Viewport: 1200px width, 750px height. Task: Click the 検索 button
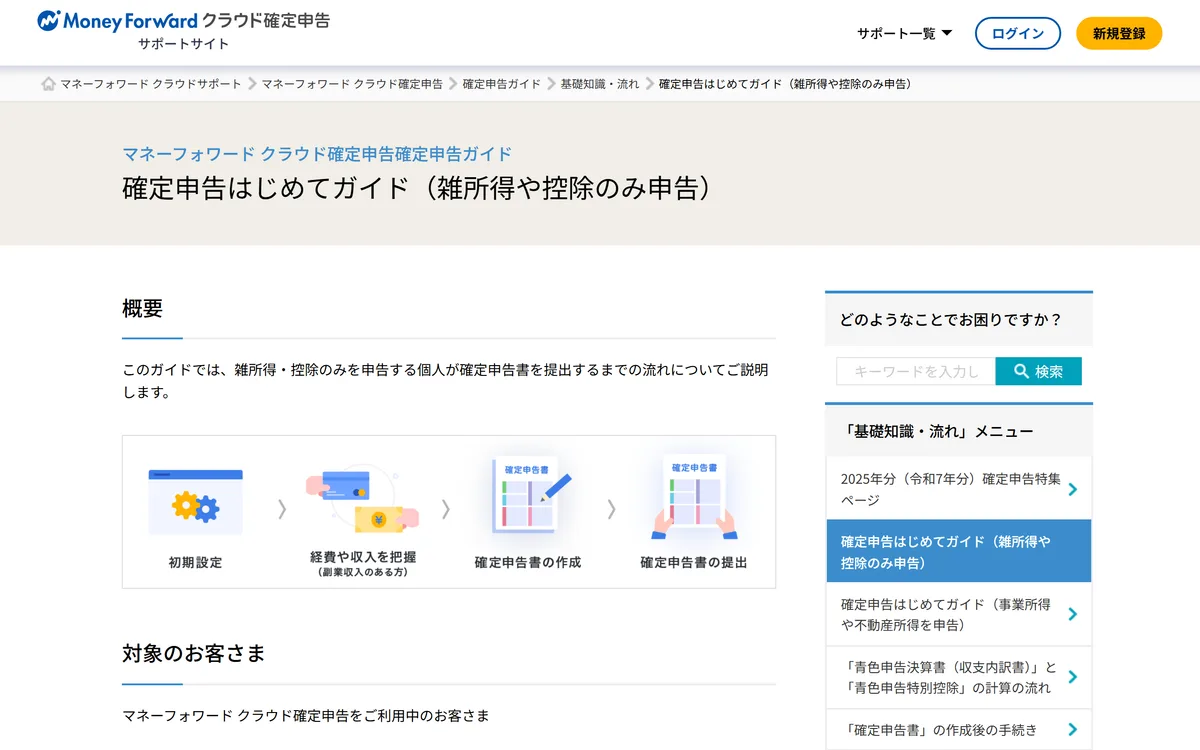pos(1039,371)
